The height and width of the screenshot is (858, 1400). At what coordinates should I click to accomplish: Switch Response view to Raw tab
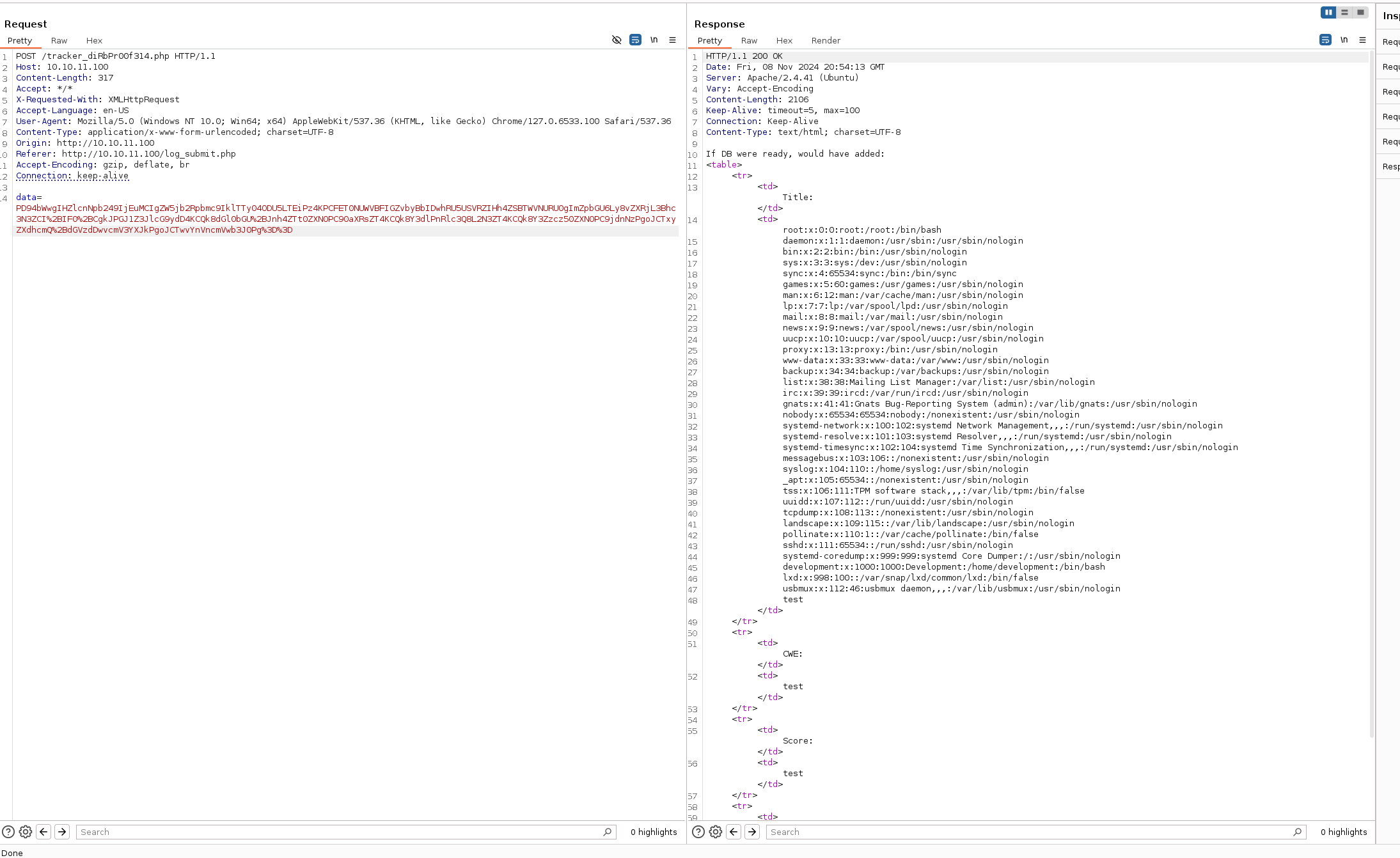[x=749, y=40]
